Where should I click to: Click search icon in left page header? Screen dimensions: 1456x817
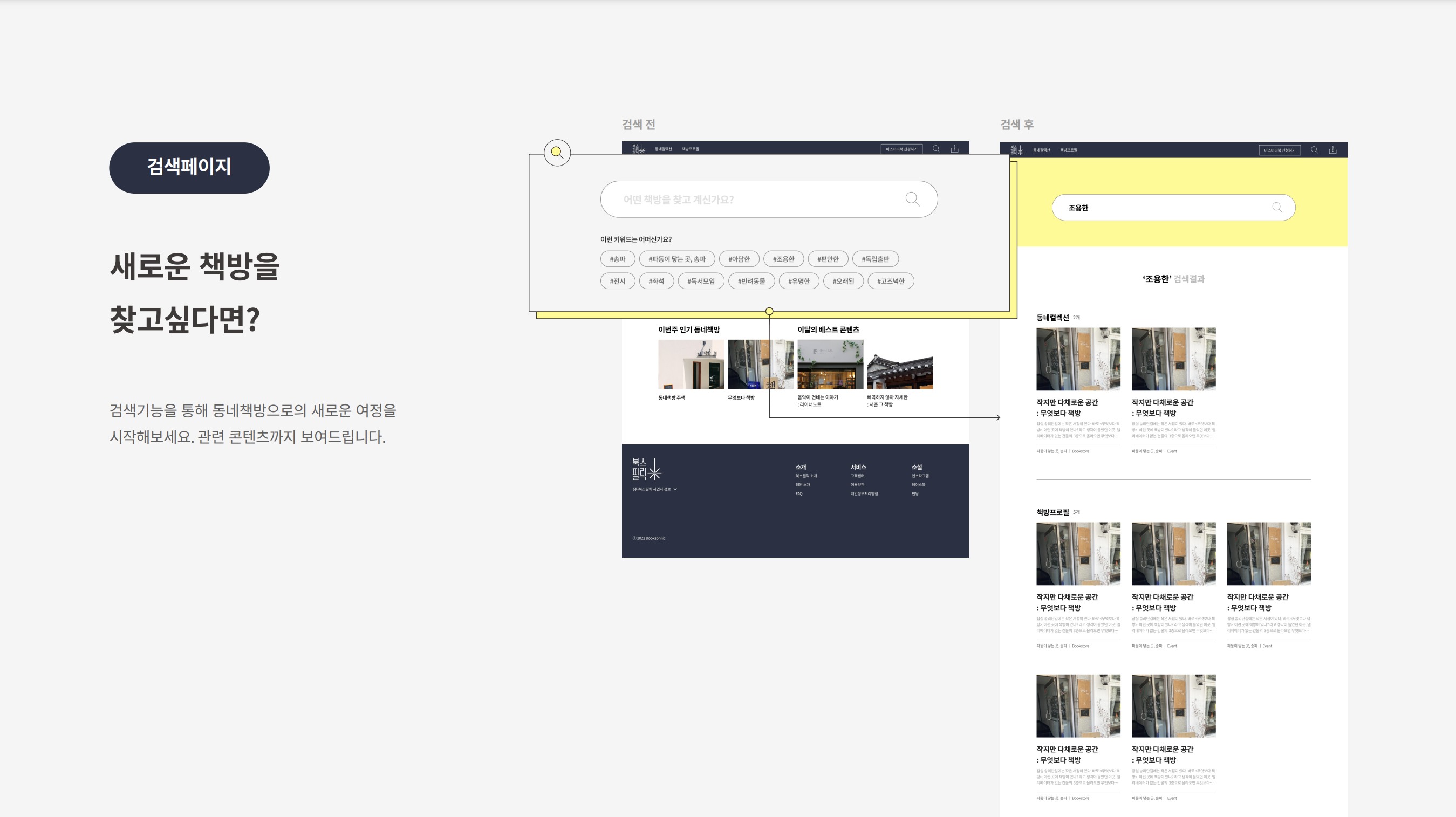[x=936, y=149]
